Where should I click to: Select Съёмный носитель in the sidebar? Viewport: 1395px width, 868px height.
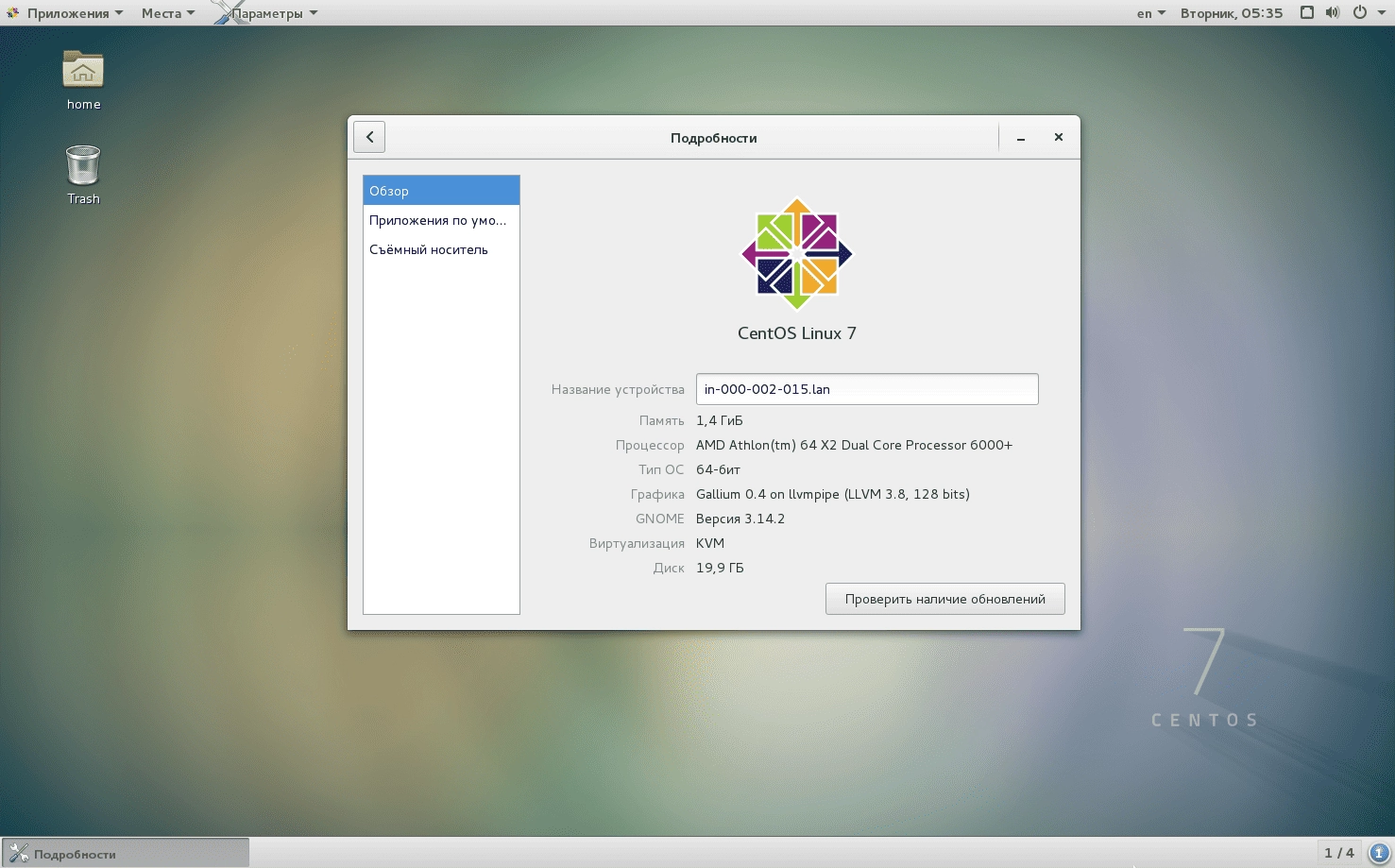click(441, 249)
